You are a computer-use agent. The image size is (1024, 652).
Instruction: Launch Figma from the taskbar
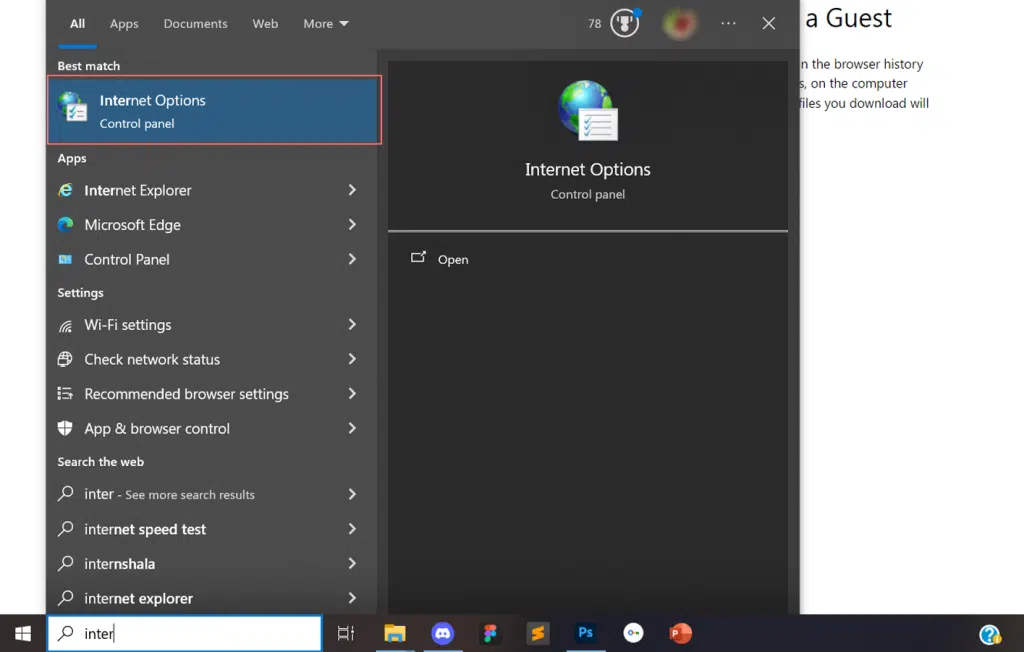[x=490, y=633]
